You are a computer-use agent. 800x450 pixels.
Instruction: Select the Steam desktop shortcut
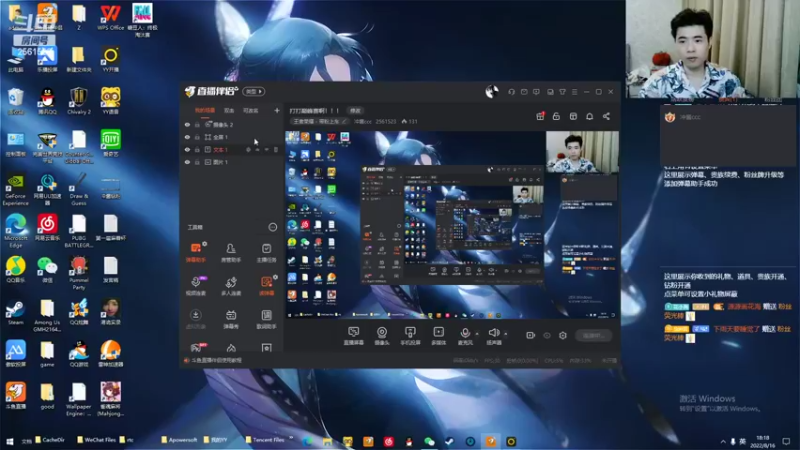tap(15, 312)
